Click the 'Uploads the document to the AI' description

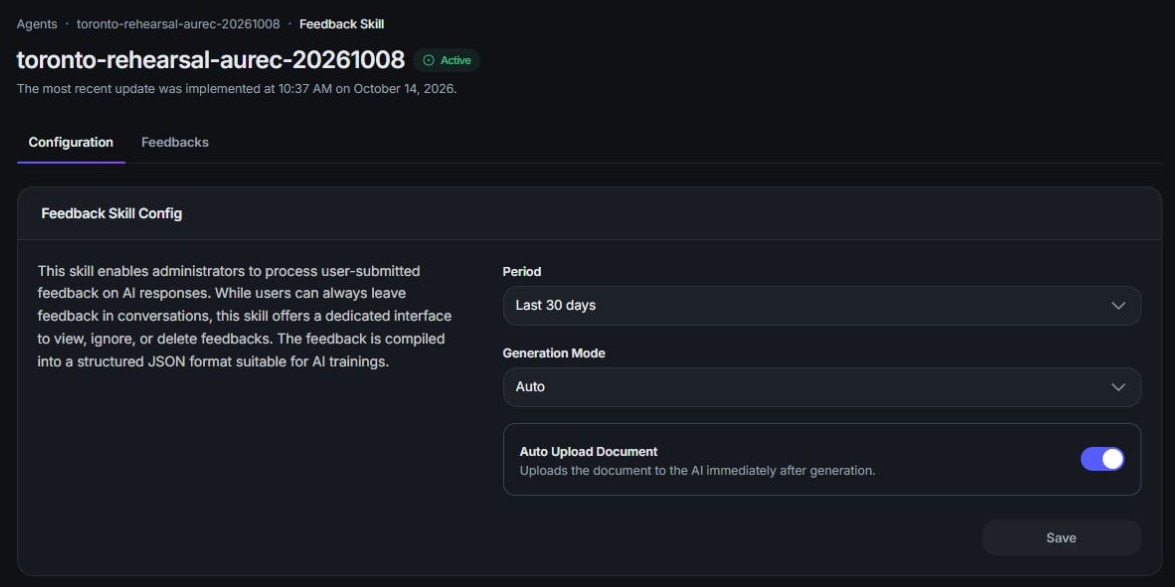[697, 471]
